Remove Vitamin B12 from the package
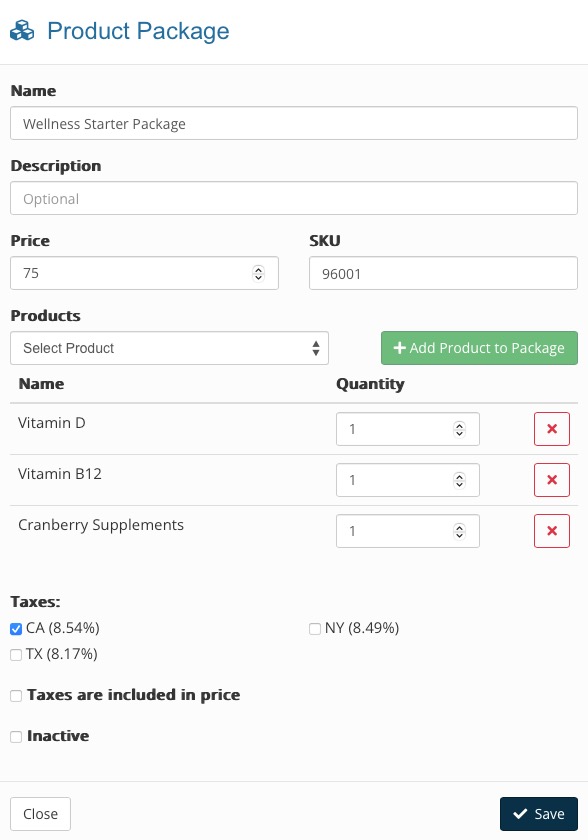Image resolution: width=588 pixels, height=840 pixels. [x=552, y=479]
